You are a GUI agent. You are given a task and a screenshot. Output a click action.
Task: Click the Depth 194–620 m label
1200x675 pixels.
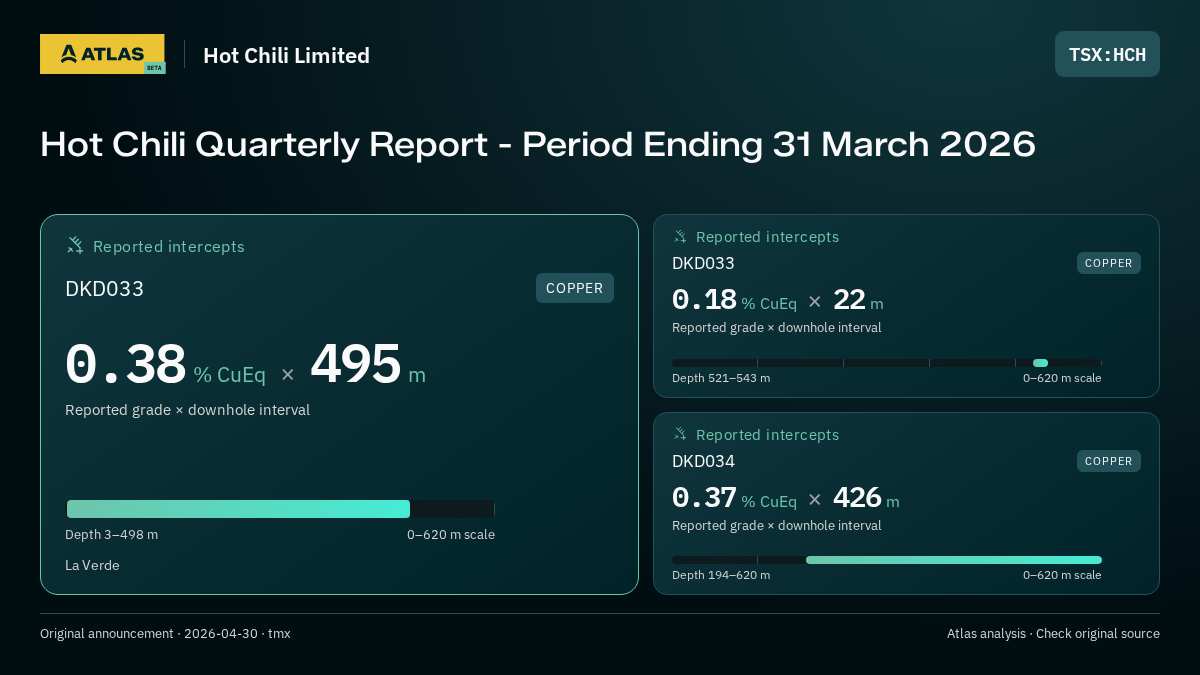[x=721, y=575]
